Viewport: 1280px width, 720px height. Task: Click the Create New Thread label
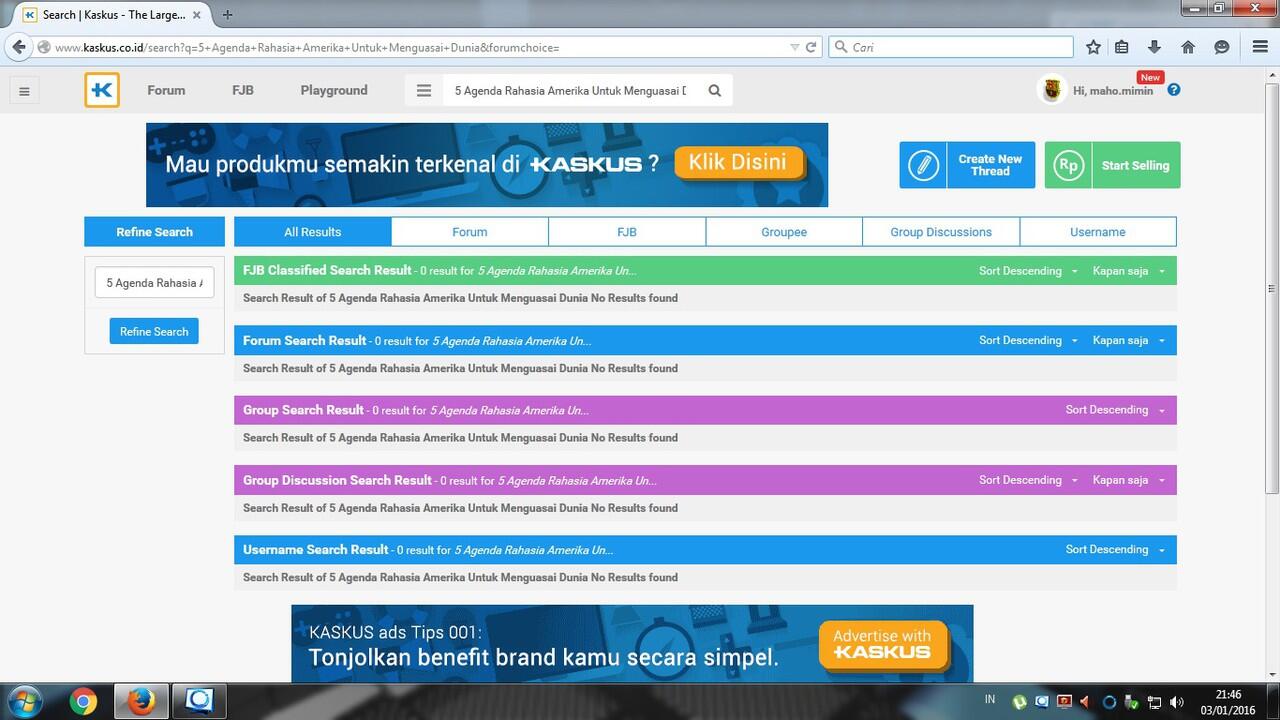(x=990, y=165)
